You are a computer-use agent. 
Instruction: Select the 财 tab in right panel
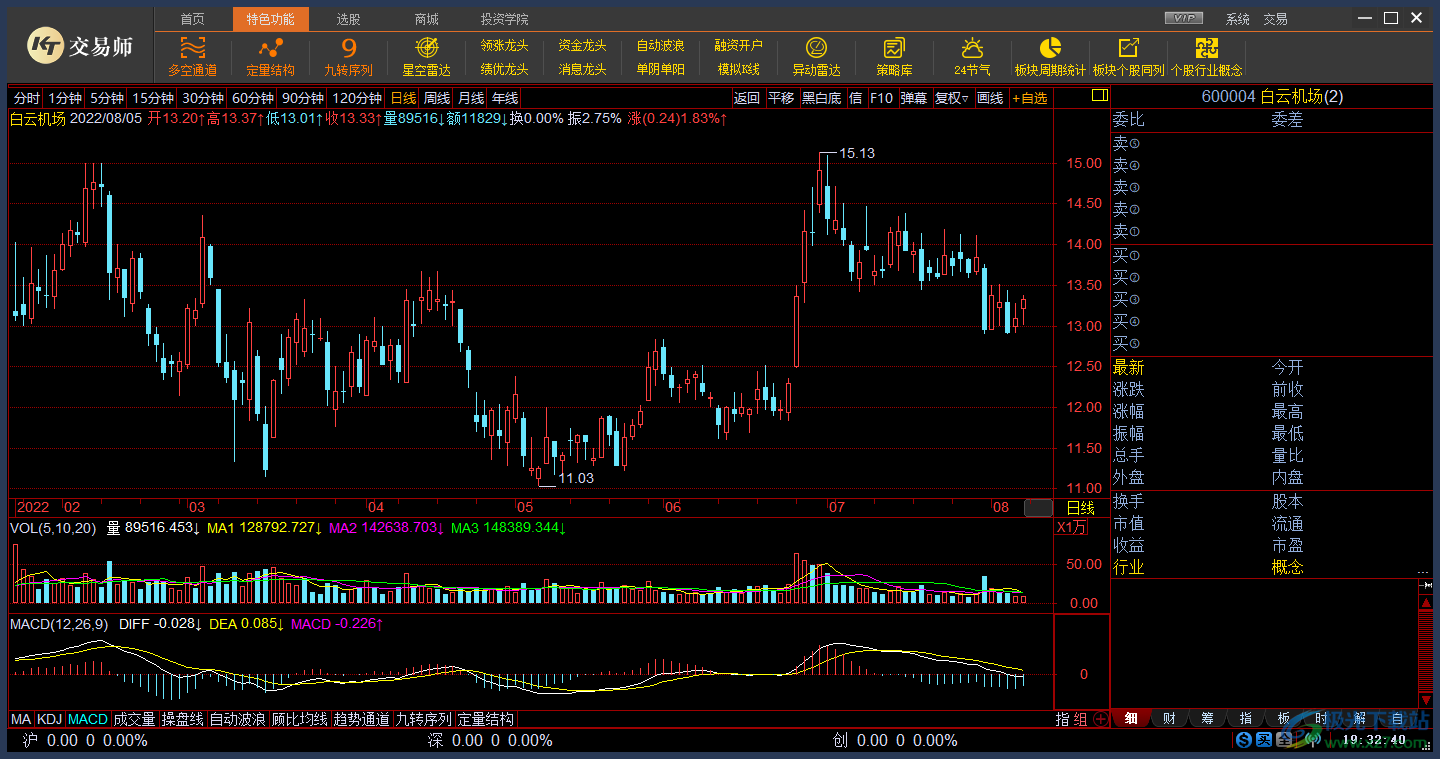coord(1169,718)
